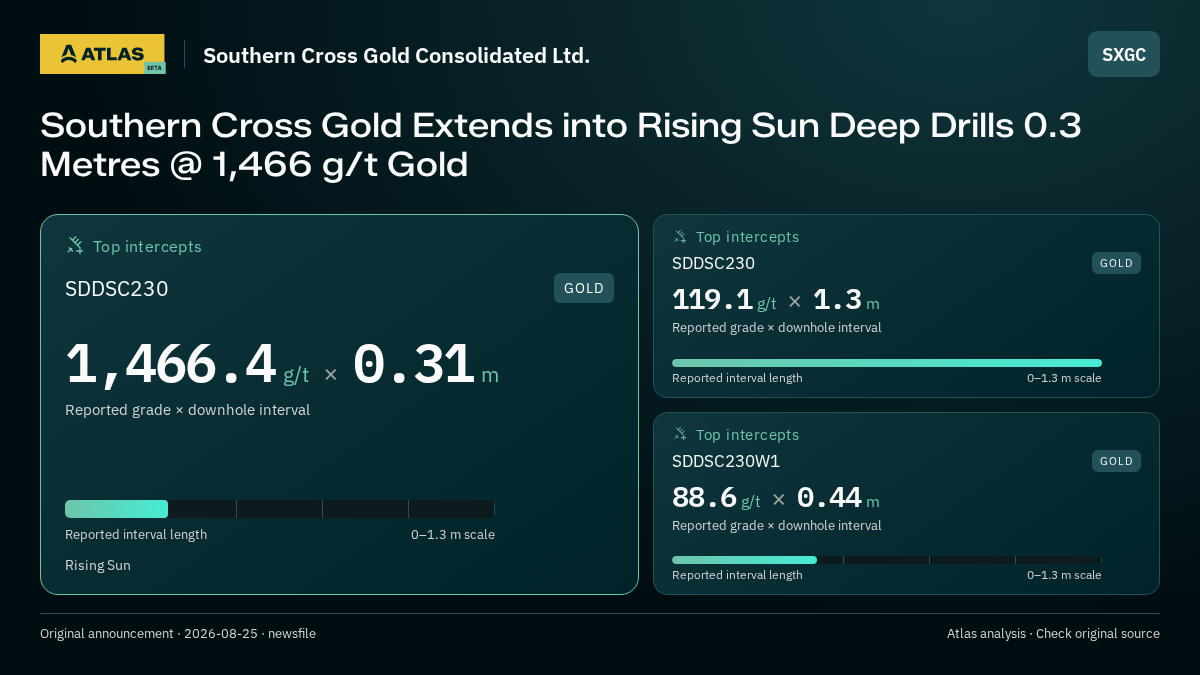Click the drill icon in the 119.1 g/t card
Viewport: 1200px width, 675px height.
680,237
